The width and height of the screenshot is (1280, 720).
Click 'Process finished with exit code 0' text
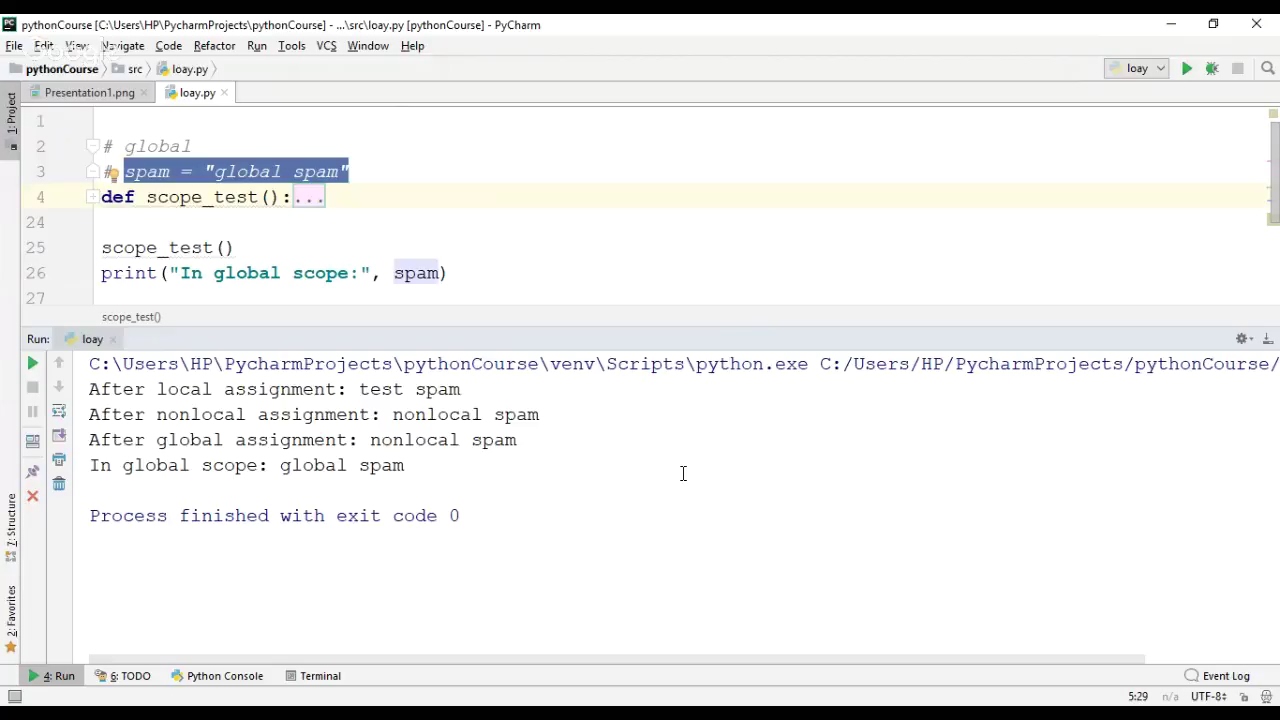(275, 516)
